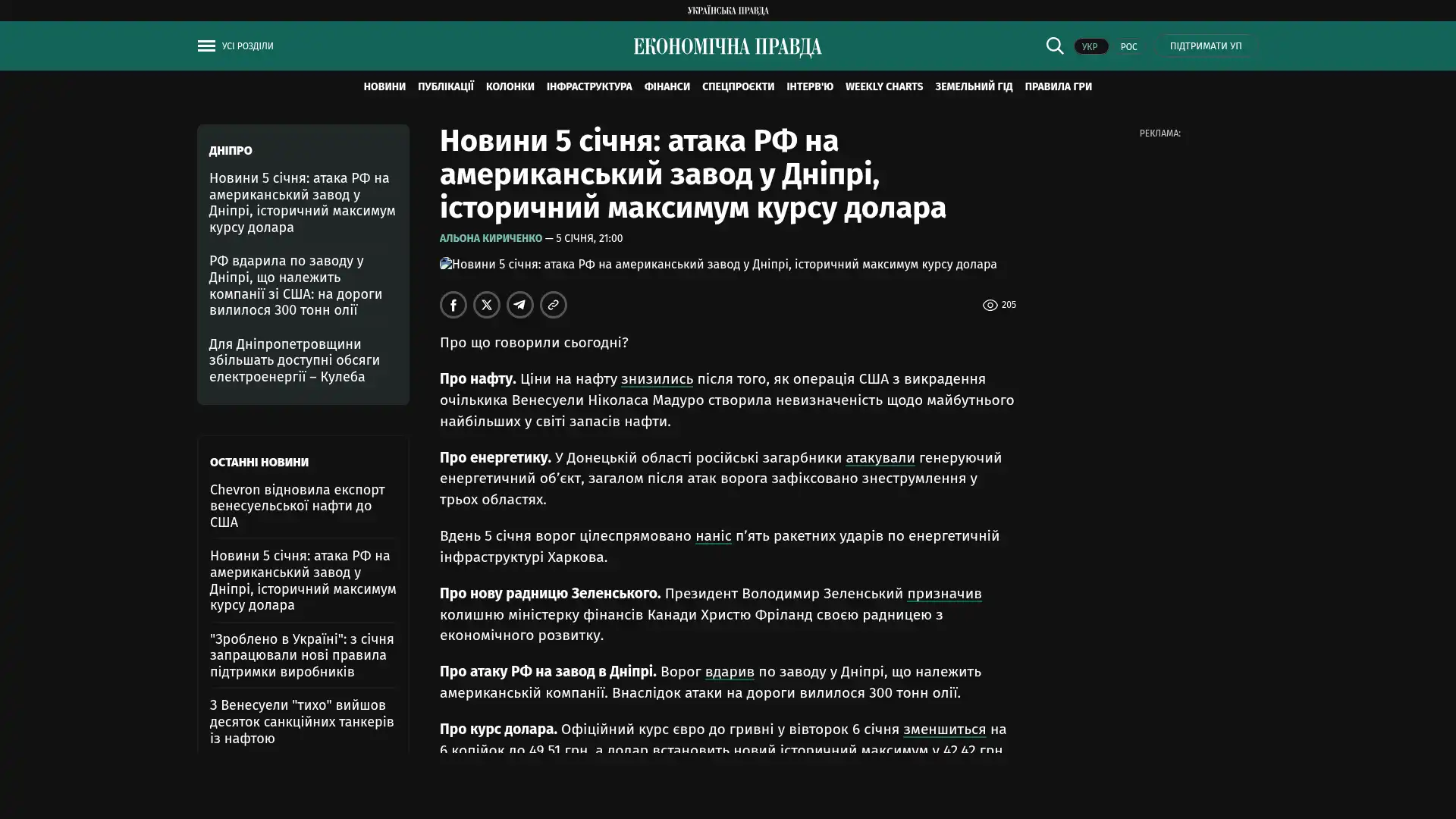Switch language to РОС
Screen dimensions: 1456x819
1128,47
